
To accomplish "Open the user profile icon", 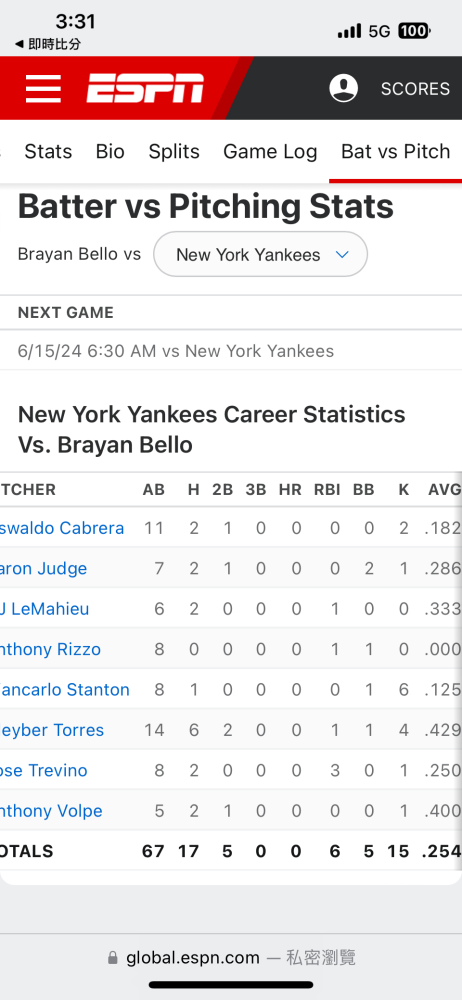I will point(343,88).
